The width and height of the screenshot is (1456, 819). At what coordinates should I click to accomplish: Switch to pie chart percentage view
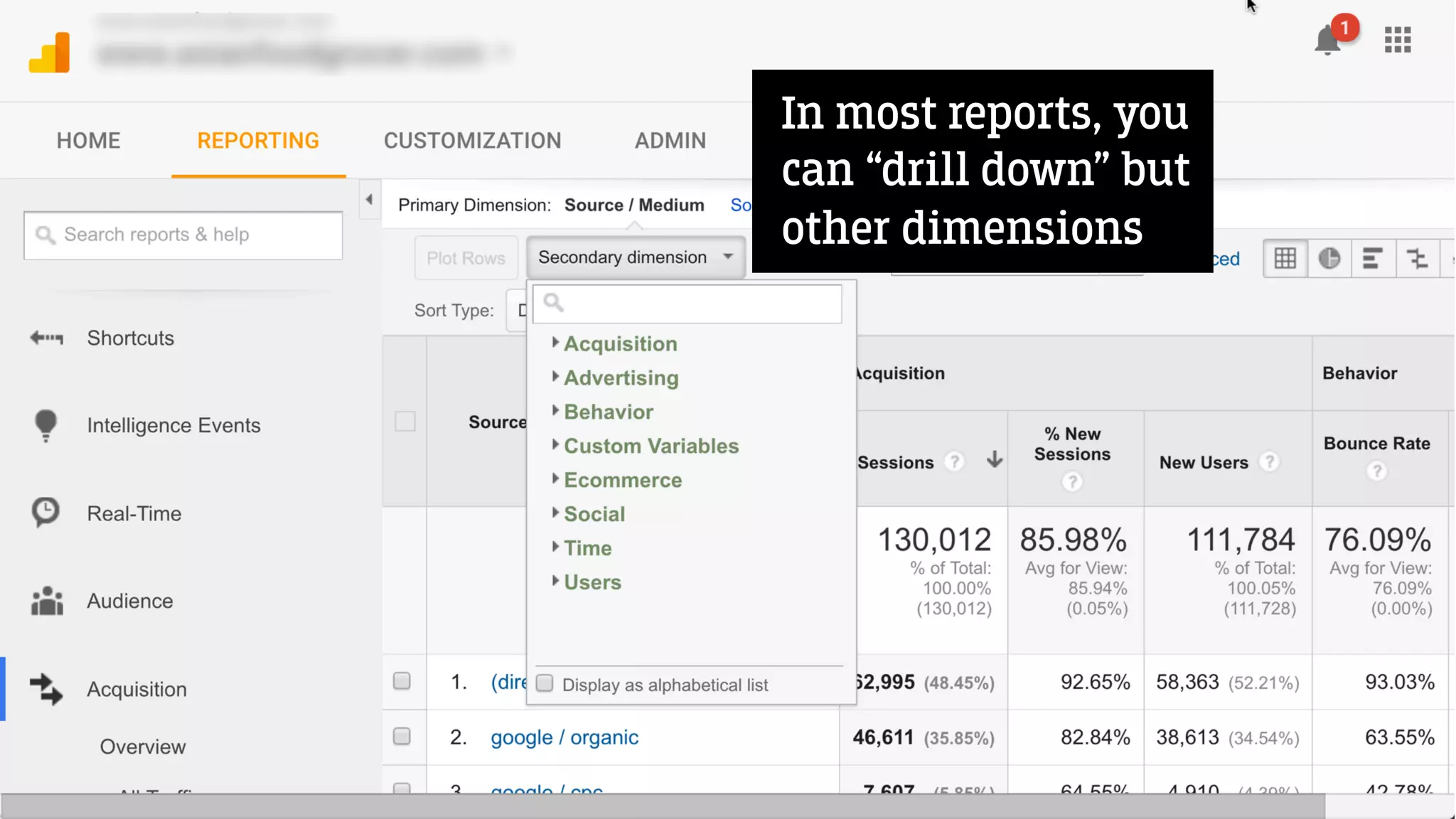click(1329, 258)
